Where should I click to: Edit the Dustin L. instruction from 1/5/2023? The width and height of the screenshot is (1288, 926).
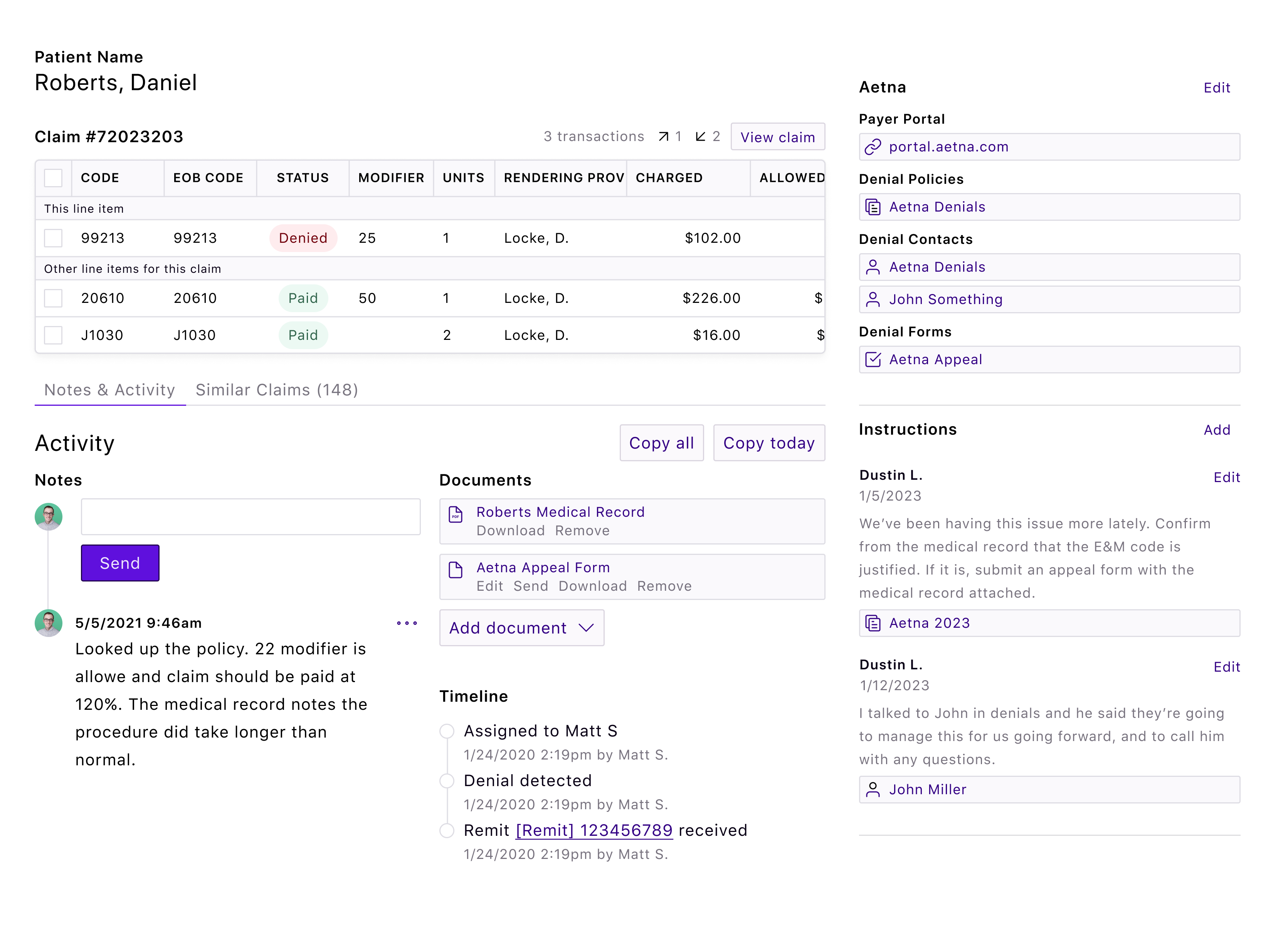1226,477
